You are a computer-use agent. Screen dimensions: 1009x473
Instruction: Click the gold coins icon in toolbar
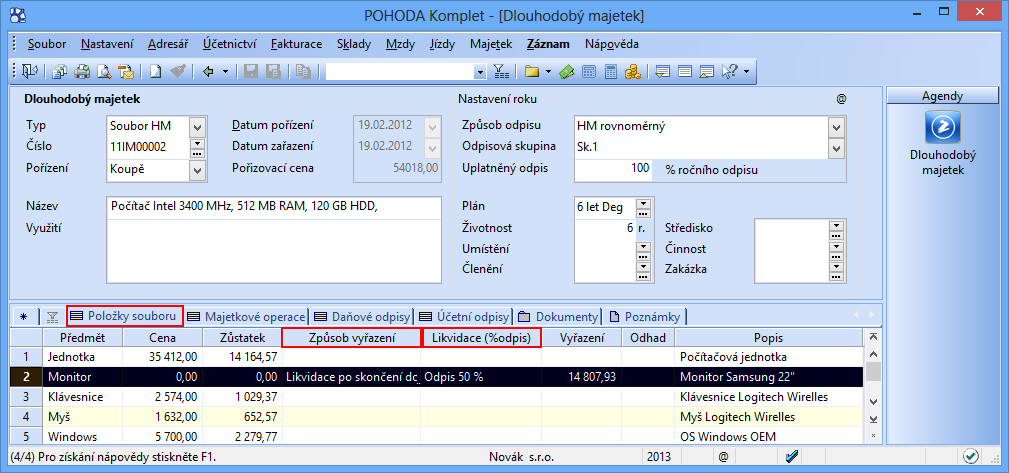632,71
